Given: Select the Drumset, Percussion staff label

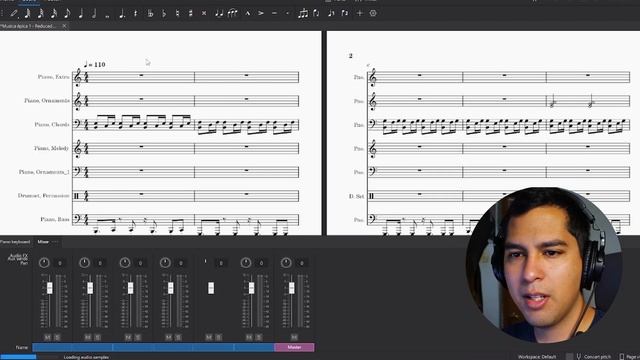Looking at the screenshot, I should pos(44,196).
